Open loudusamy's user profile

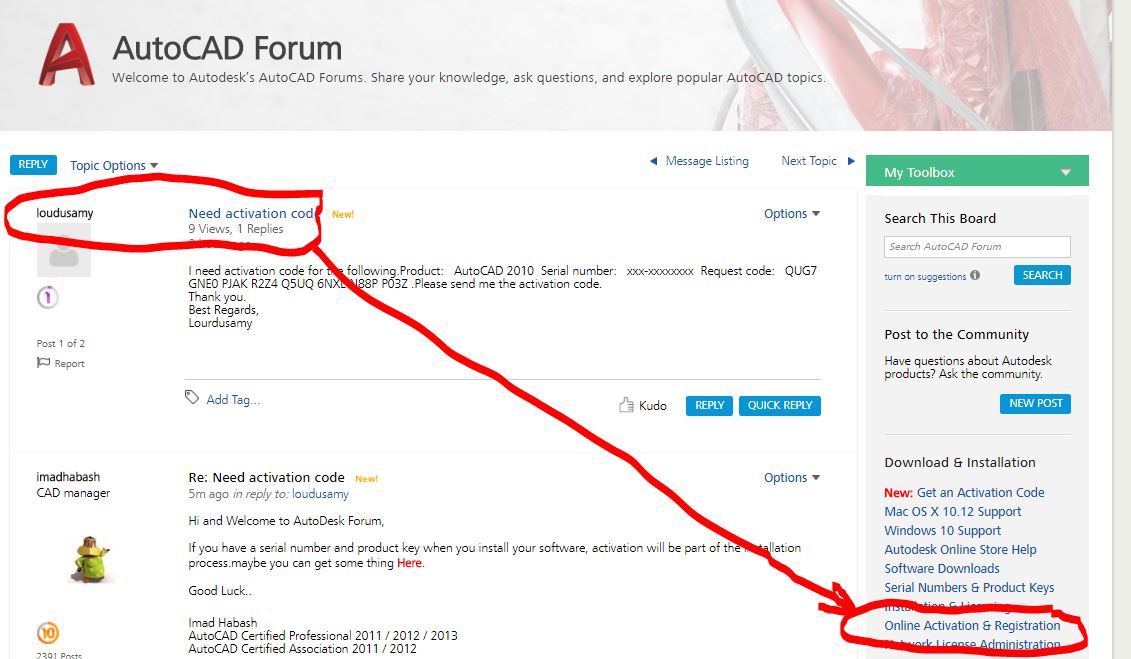coord(65,213)
